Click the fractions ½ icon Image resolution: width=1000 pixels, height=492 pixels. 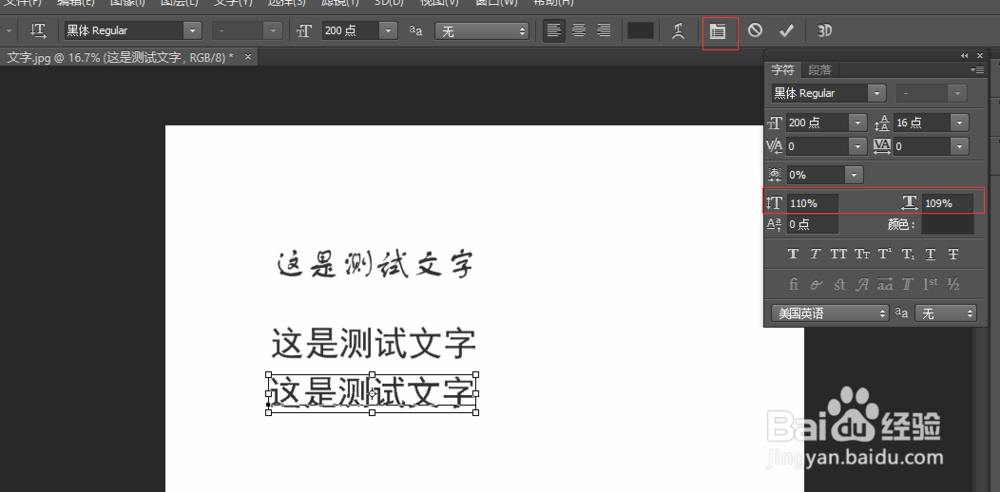[x=953, y=285]
